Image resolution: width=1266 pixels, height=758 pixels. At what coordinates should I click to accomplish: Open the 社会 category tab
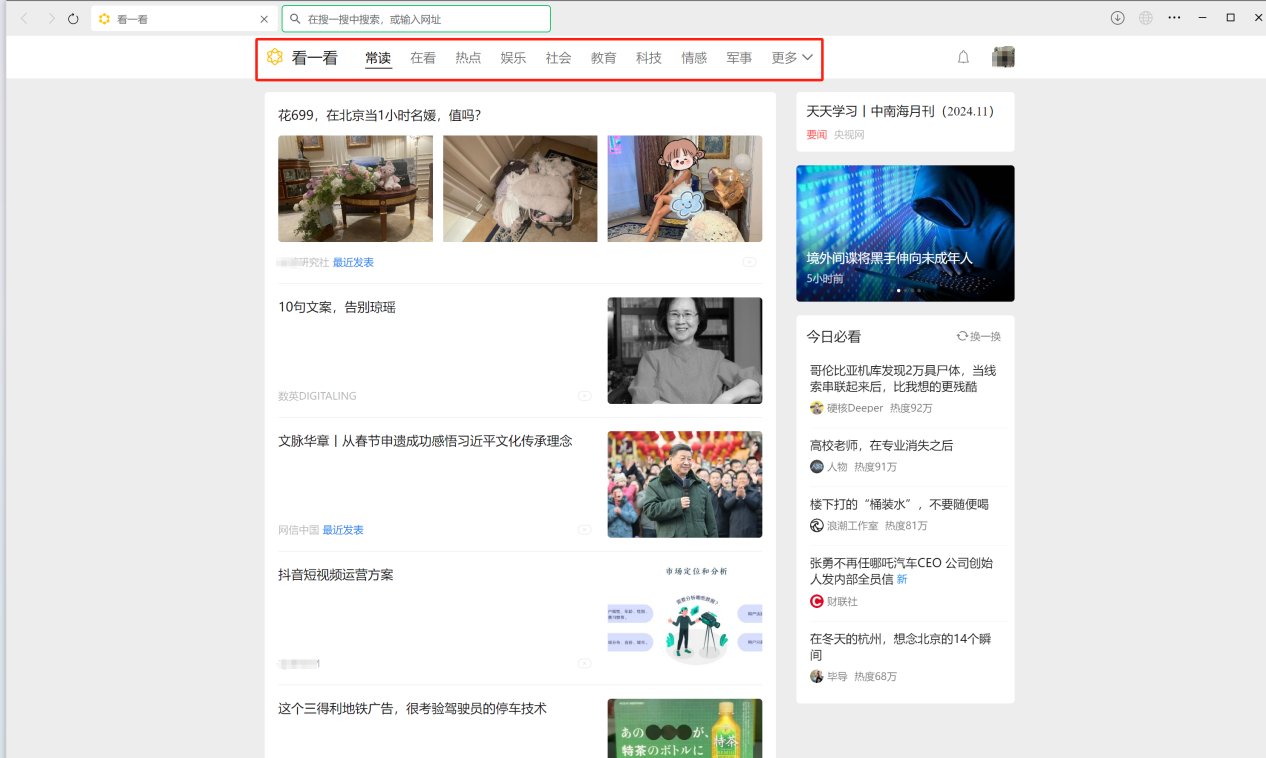click(558, 58)
